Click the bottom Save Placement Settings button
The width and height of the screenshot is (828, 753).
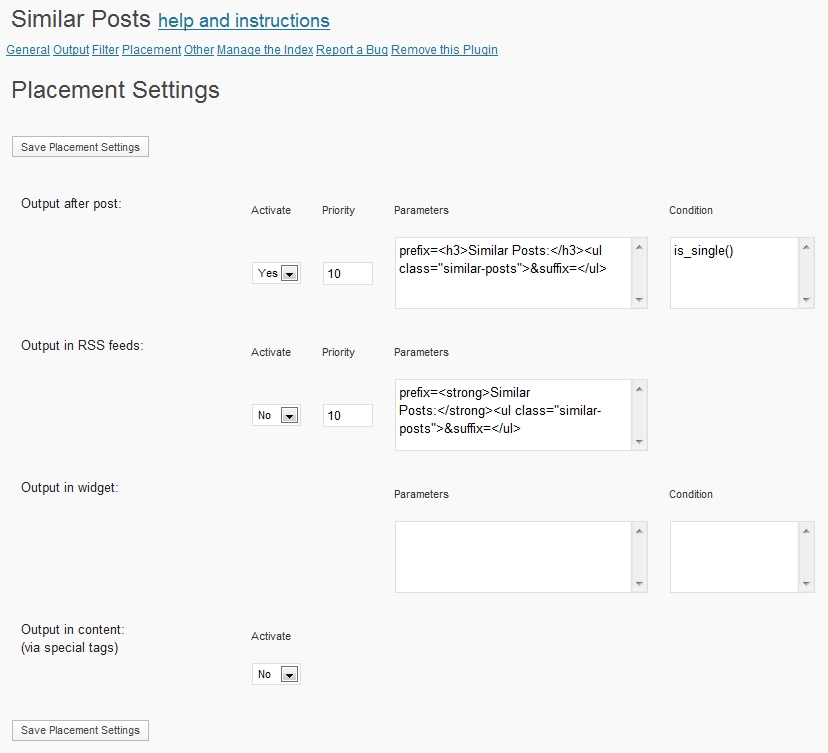tap(80, 730)
